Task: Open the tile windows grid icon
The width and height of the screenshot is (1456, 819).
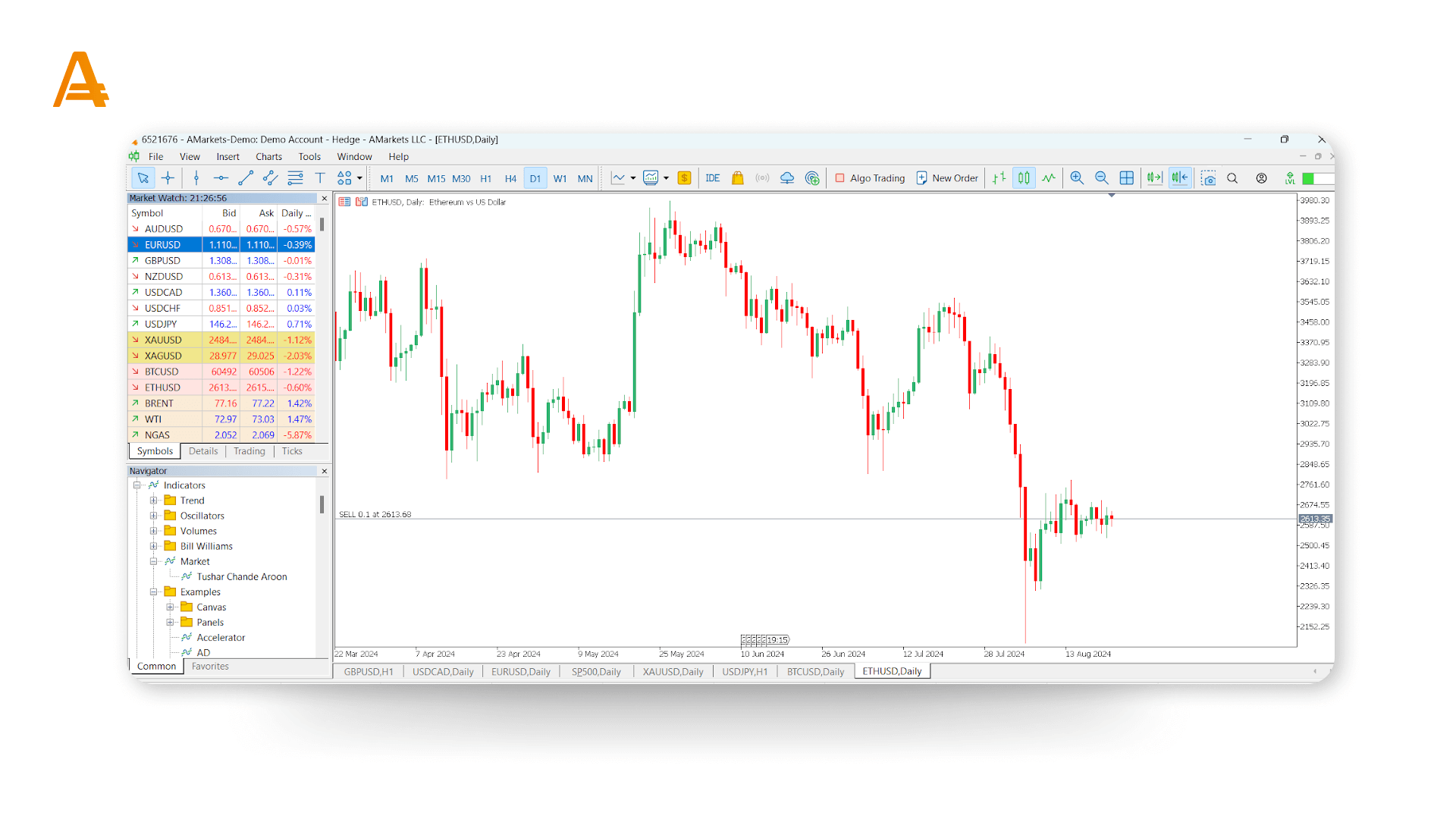Action: [x=1127, y=178]
